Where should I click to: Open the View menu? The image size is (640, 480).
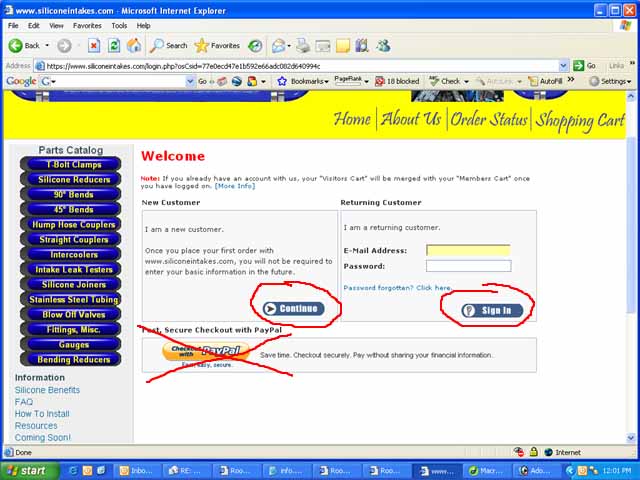pos(56,26)
